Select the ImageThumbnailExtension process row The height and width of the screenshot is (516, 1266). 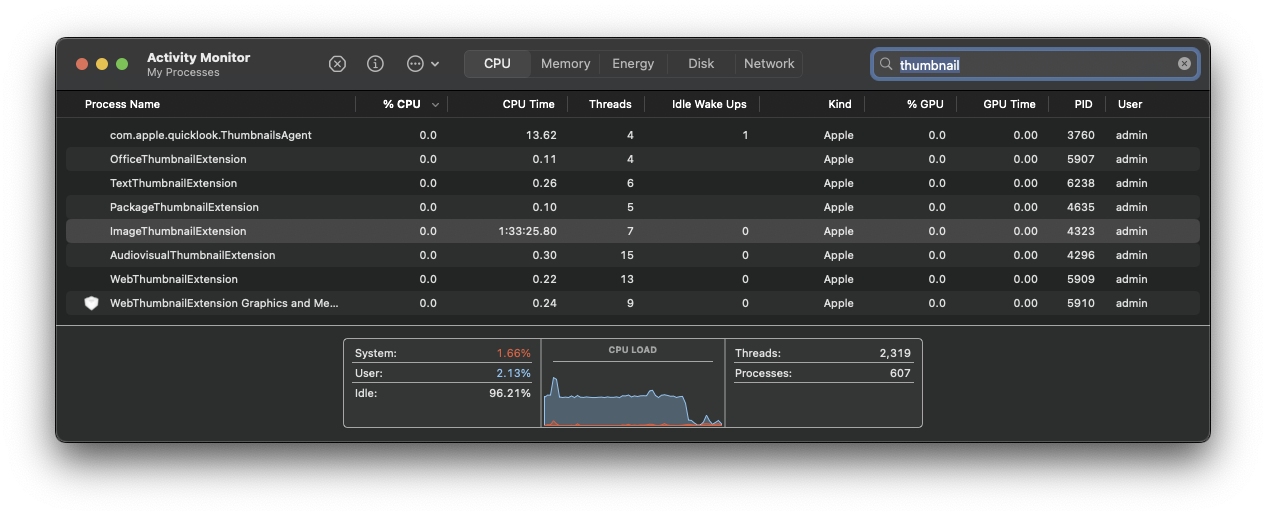tap(633, 231)
